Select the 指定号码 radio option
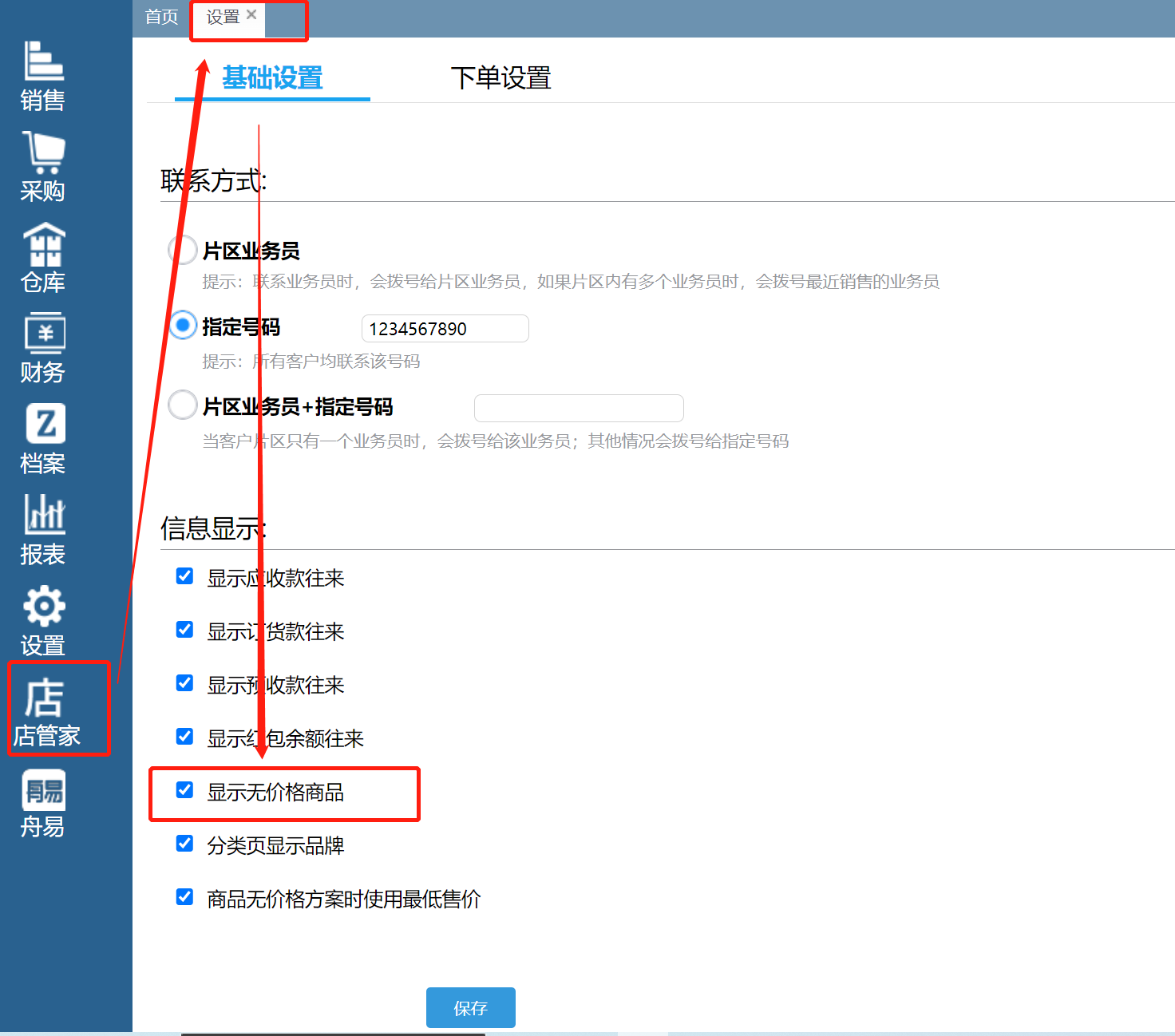This screenshot has height=1036, width=1175. (183, 326)
